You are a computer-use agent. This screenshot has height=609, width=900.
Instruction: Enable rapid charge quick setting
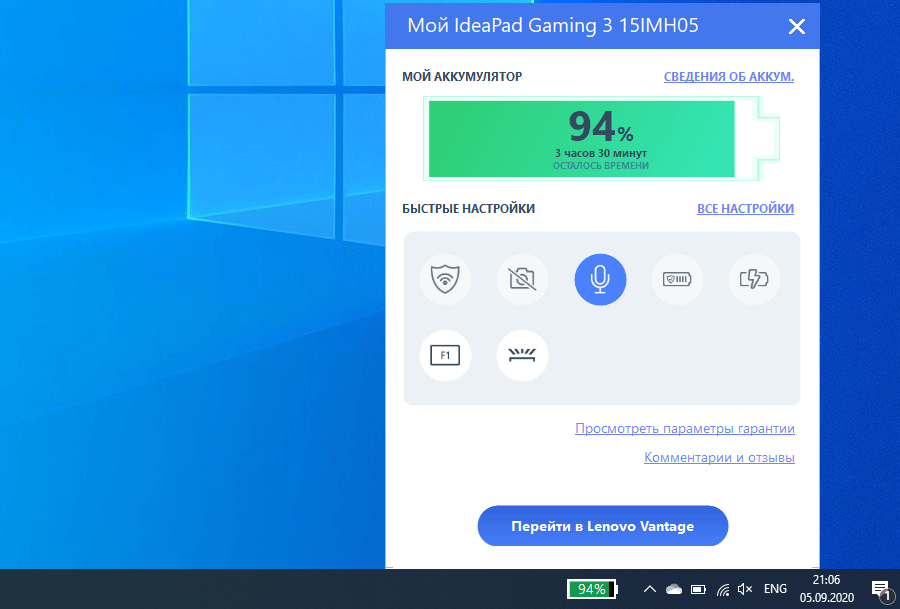(754, 280)
